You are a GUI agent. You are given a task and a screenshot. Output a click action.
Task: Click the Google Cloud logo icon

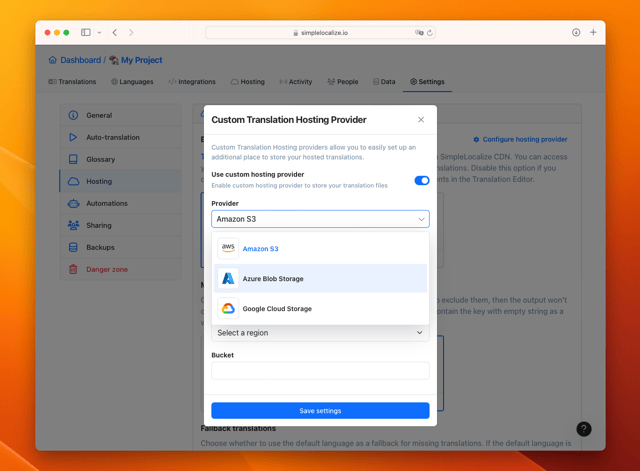point(228,309)
